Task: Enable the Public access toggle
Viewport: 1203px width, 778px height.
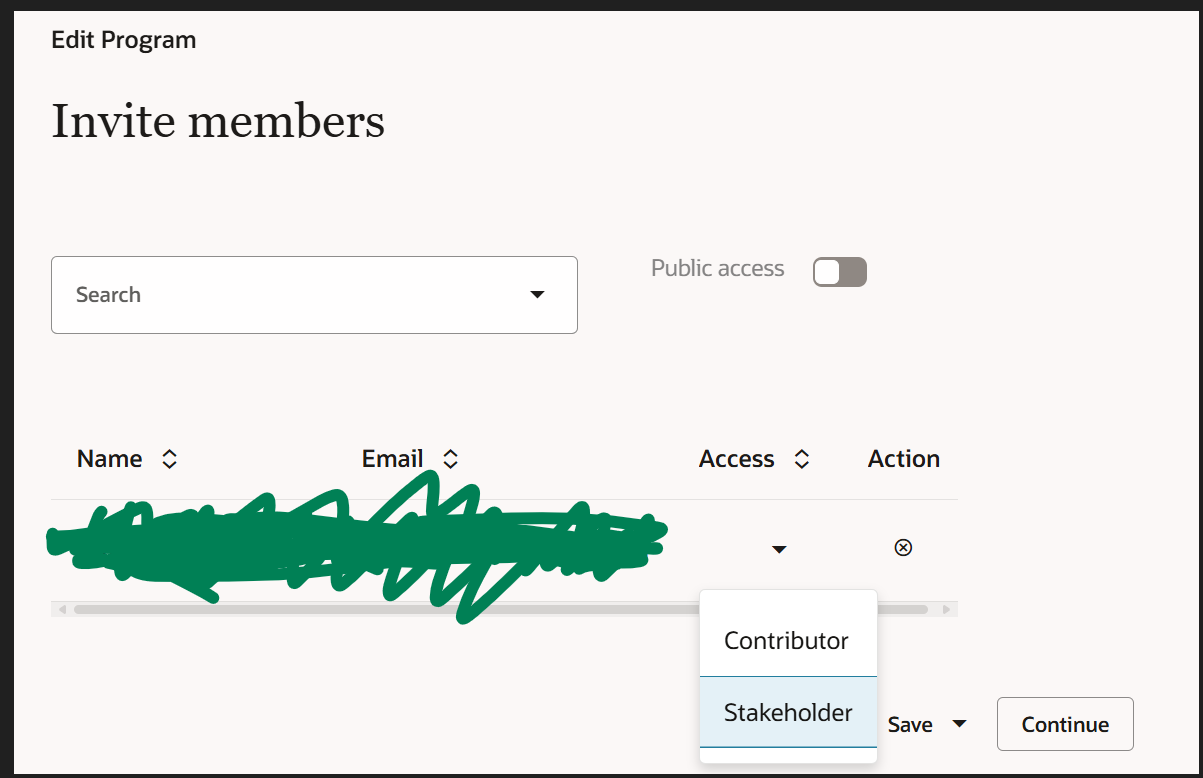Action: pos(839,271)
